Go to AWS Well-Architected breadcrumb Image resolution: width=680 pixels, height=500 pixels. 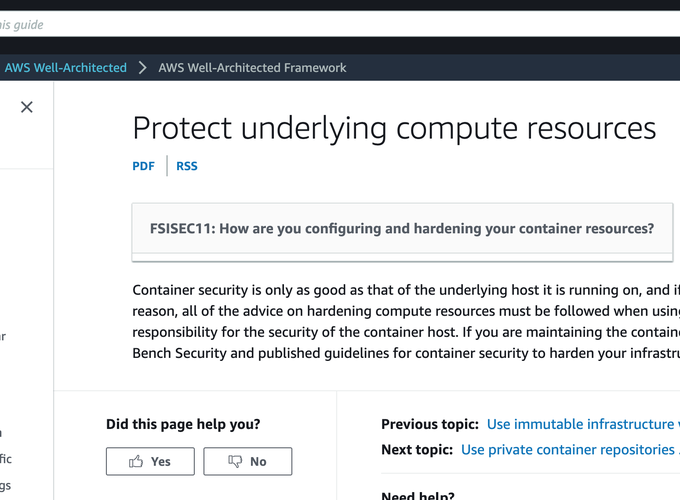tap(66, 68)
